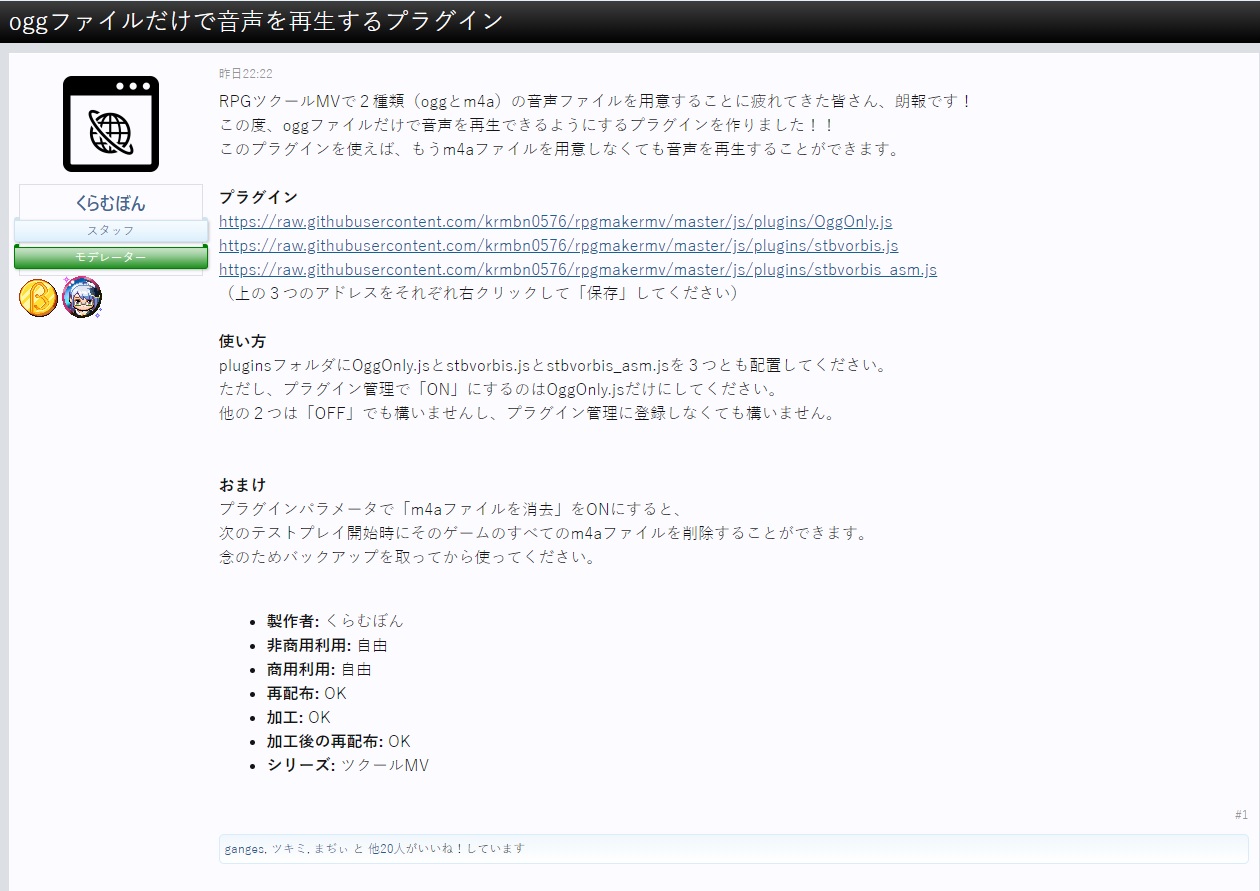Image resolution: width=1260 pixels, height=891 pixels.
Task: Click the おまけ section heading
Action: [x=242, y=485]
